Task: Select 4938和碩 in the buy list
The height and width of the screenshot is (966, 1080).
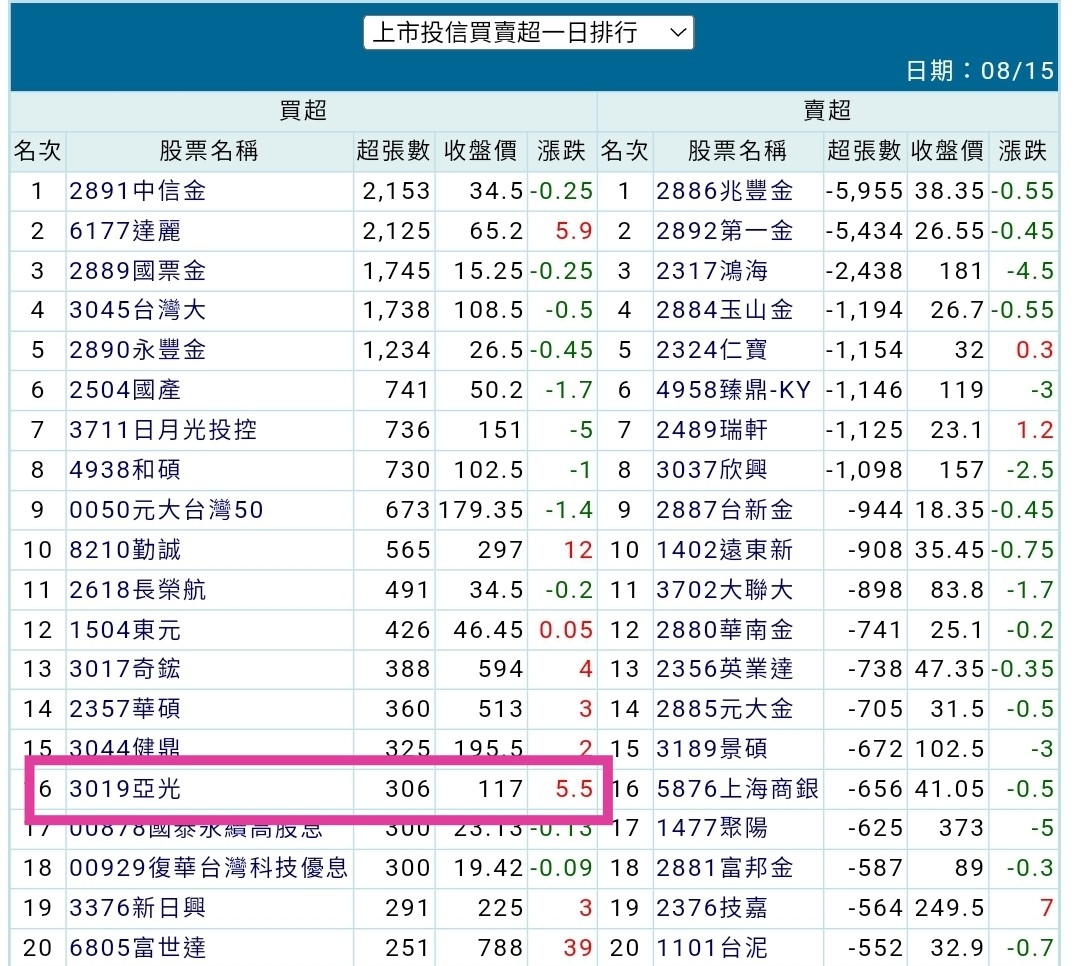Action: tap(125, 470)
